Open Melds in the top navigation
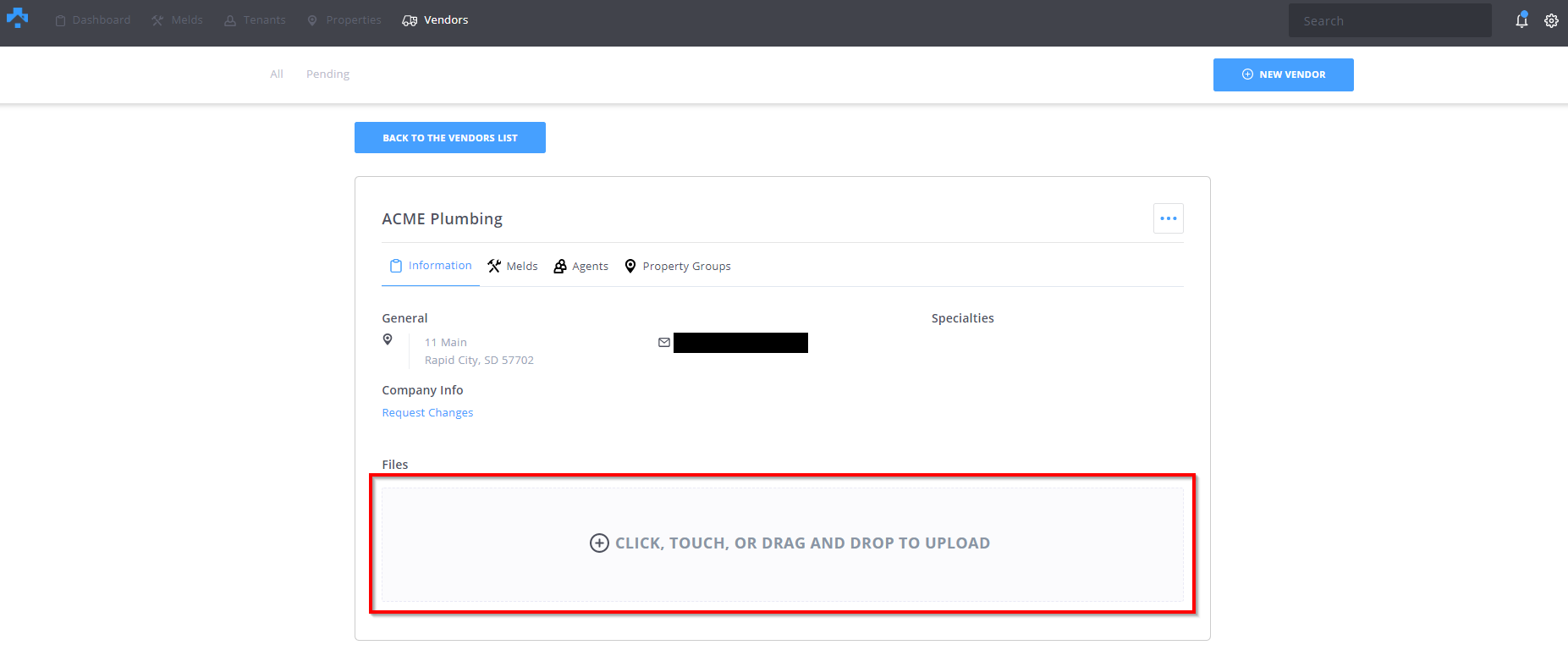Screen dimensions: 1568x645 pyautogui.click(x=178, y=20)
